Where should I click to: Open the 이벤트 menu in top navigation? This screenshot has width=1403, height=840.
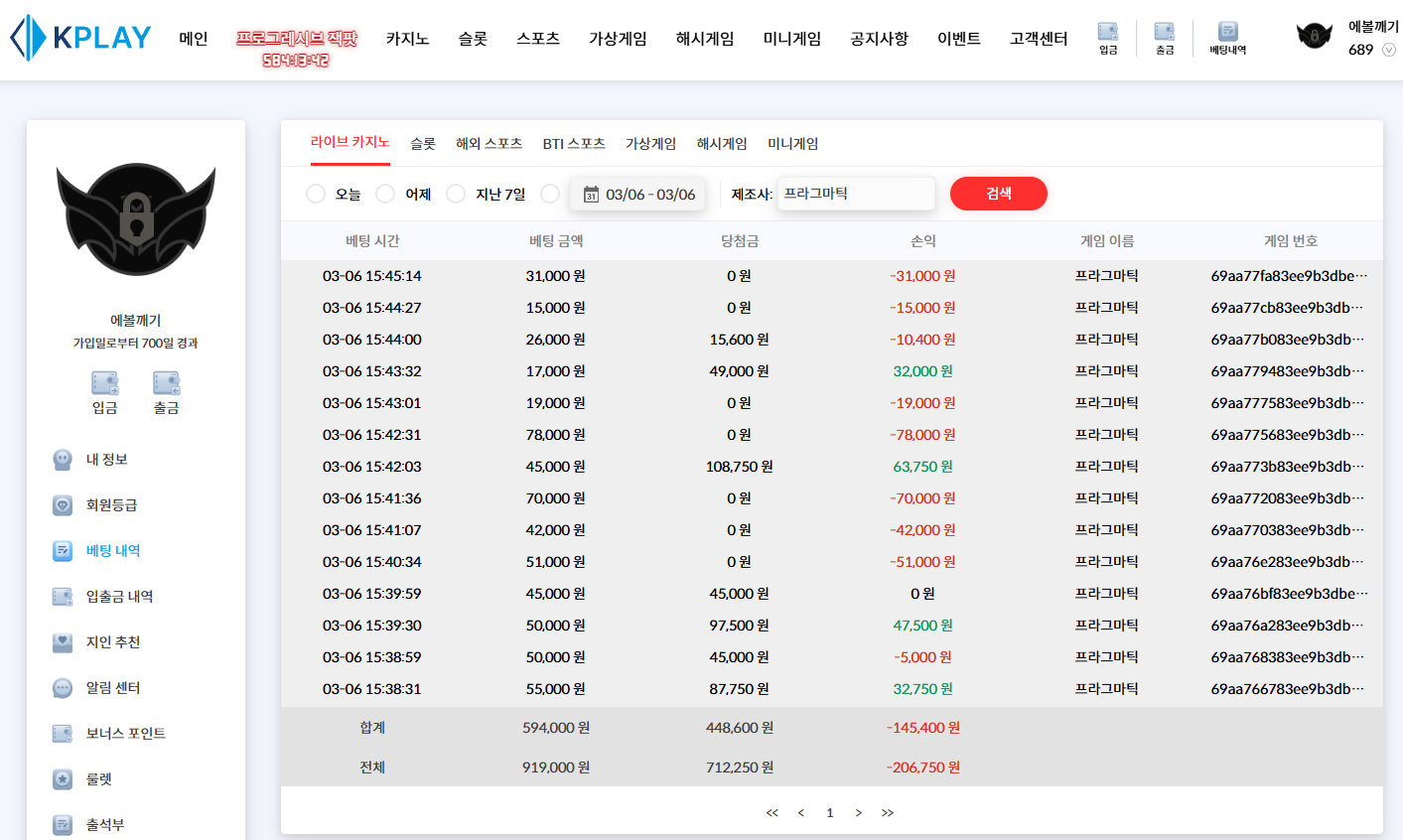tap(958, 39)
